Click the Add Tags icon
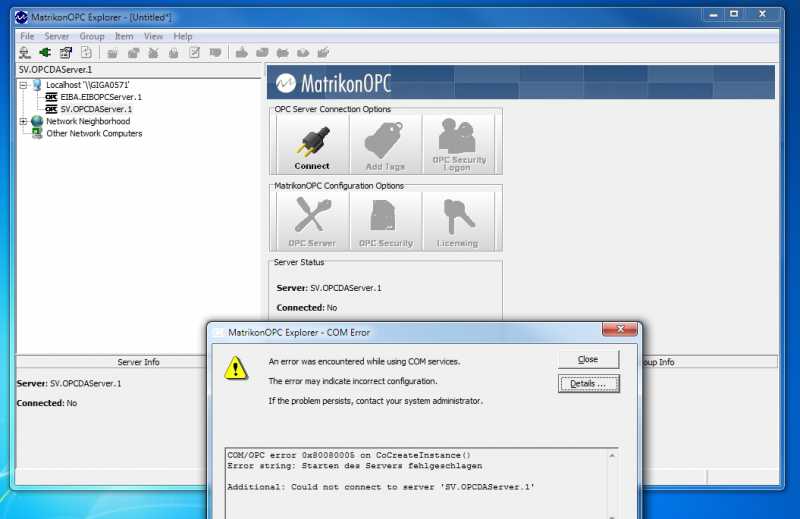The image size is (800, 519). pyautogui.click(x=385, y=144)
